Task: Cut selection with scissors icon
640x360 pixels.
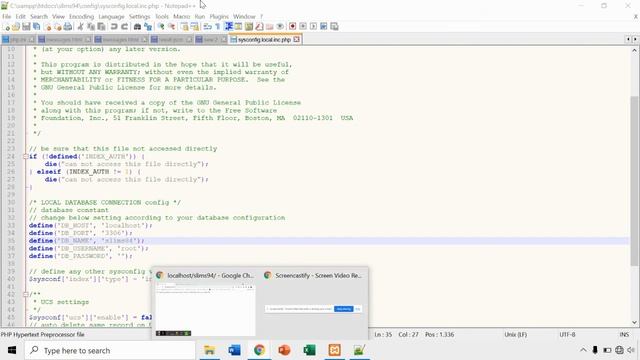Action: click(x=80, y=27)
